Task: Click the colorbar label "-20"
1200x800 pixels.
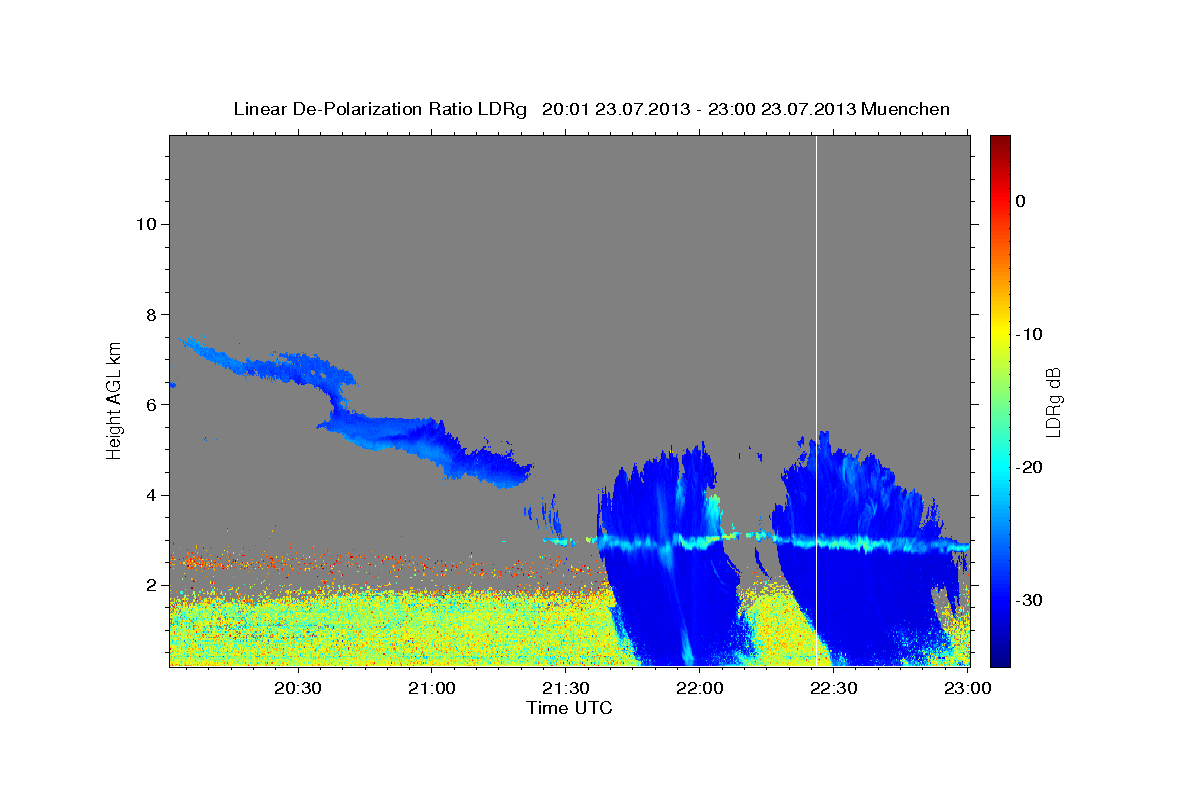Action: [x=1029, y=467]
